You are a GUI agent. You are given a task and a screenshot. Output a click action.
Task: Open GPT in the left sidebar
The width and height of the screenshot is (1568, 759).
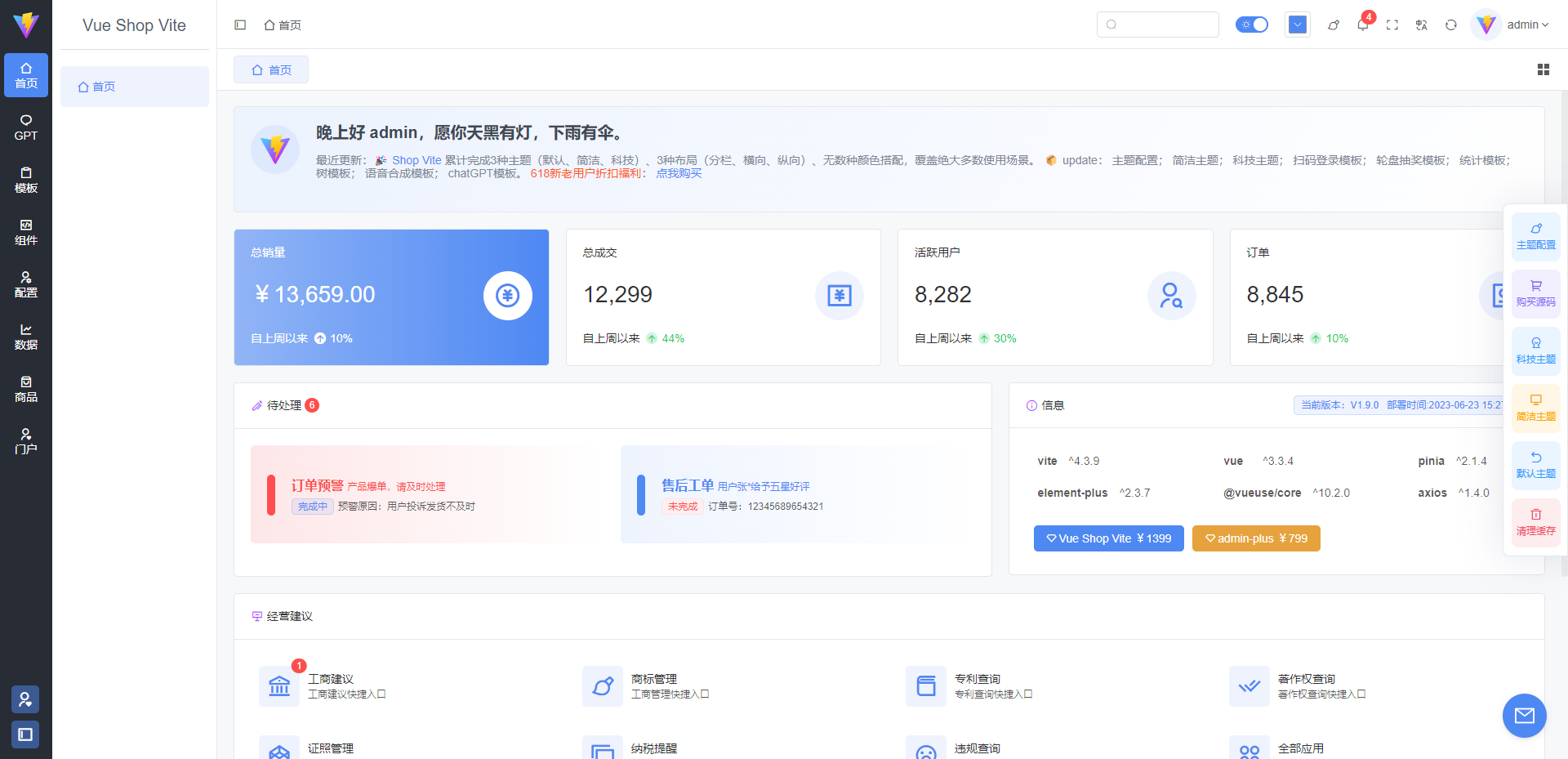[x=26, y=127]
